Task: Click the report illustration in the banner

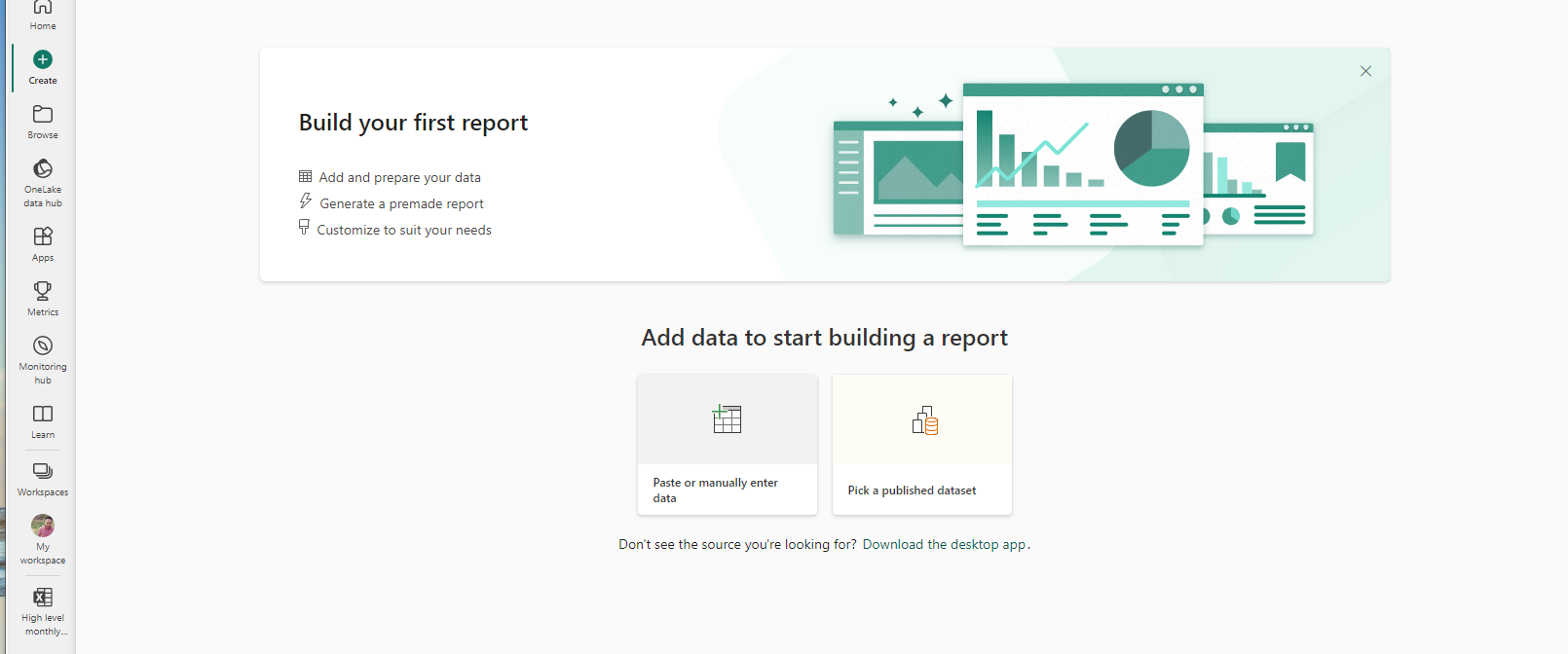Action: [x=1073, y=163]
